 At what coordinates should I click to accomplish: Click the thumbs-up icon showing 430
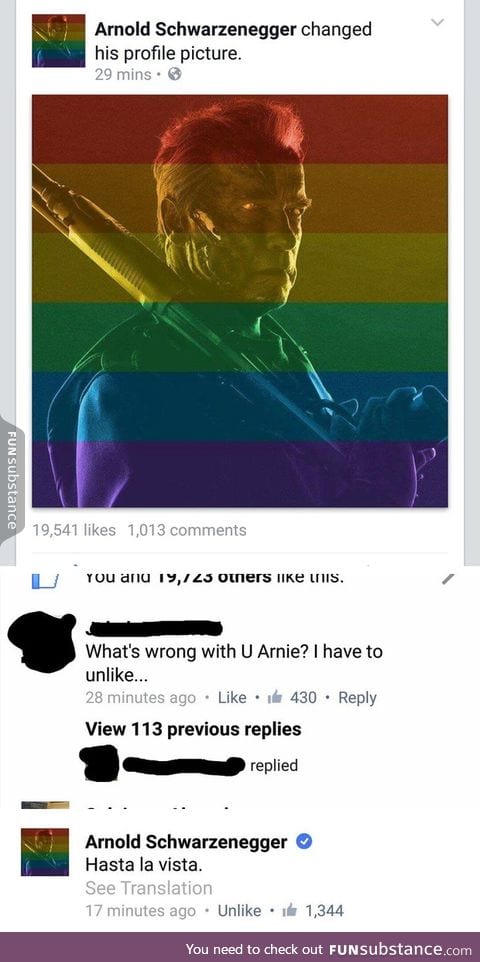pyautogui.click(x=275, y=697)
